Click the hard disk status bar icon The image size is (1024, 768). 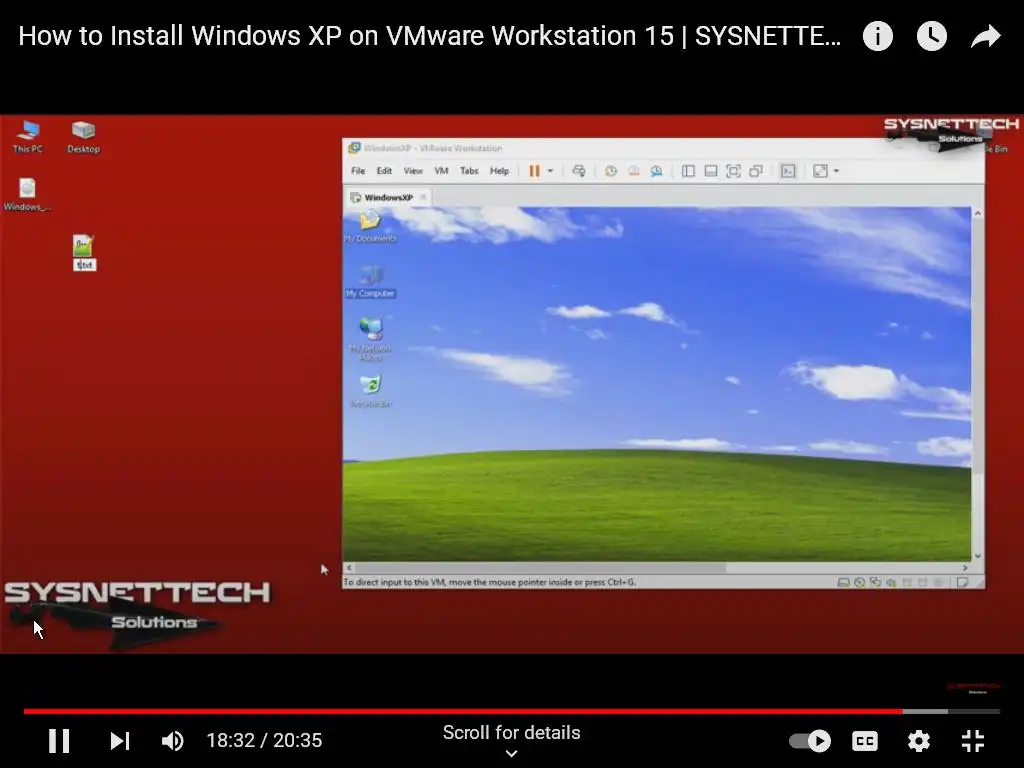[x=844, y=582]
